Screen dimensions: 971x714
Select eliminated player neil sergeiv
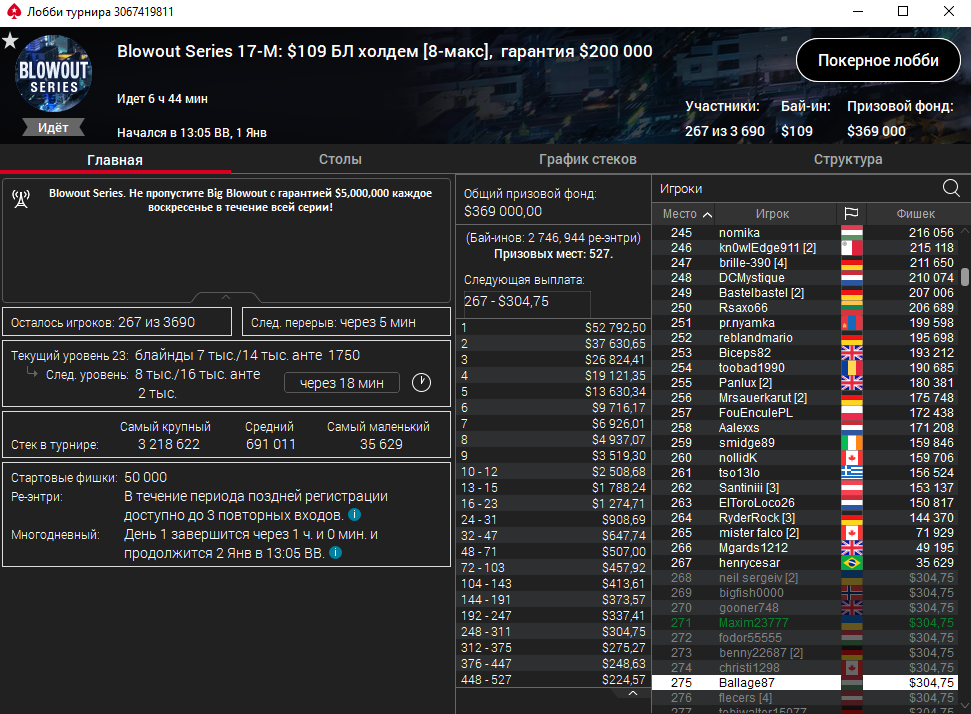click(805, 578)
